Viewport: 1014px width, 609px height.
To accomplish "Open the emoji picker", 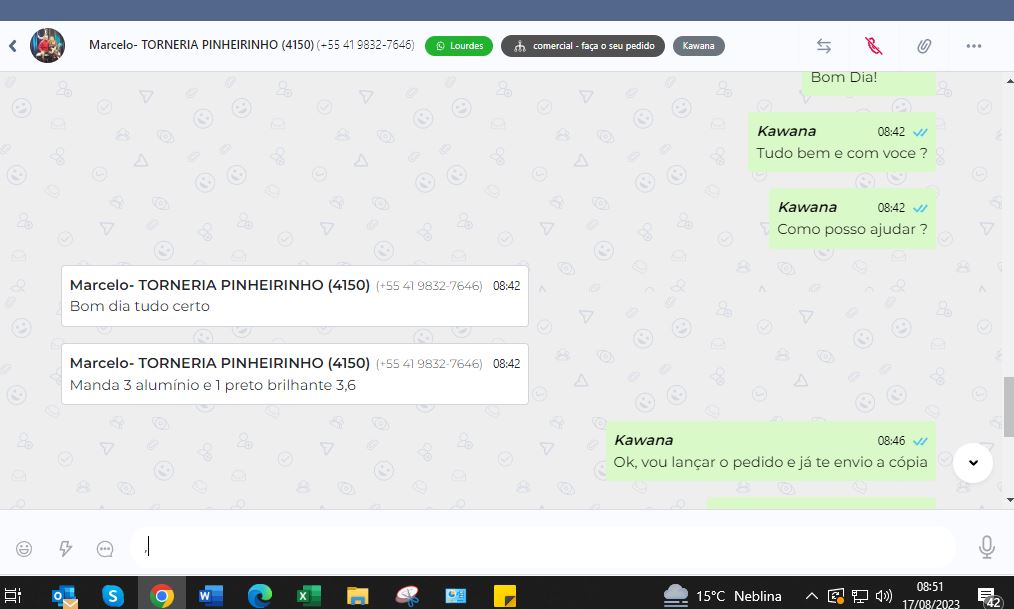I will point(24,548).
